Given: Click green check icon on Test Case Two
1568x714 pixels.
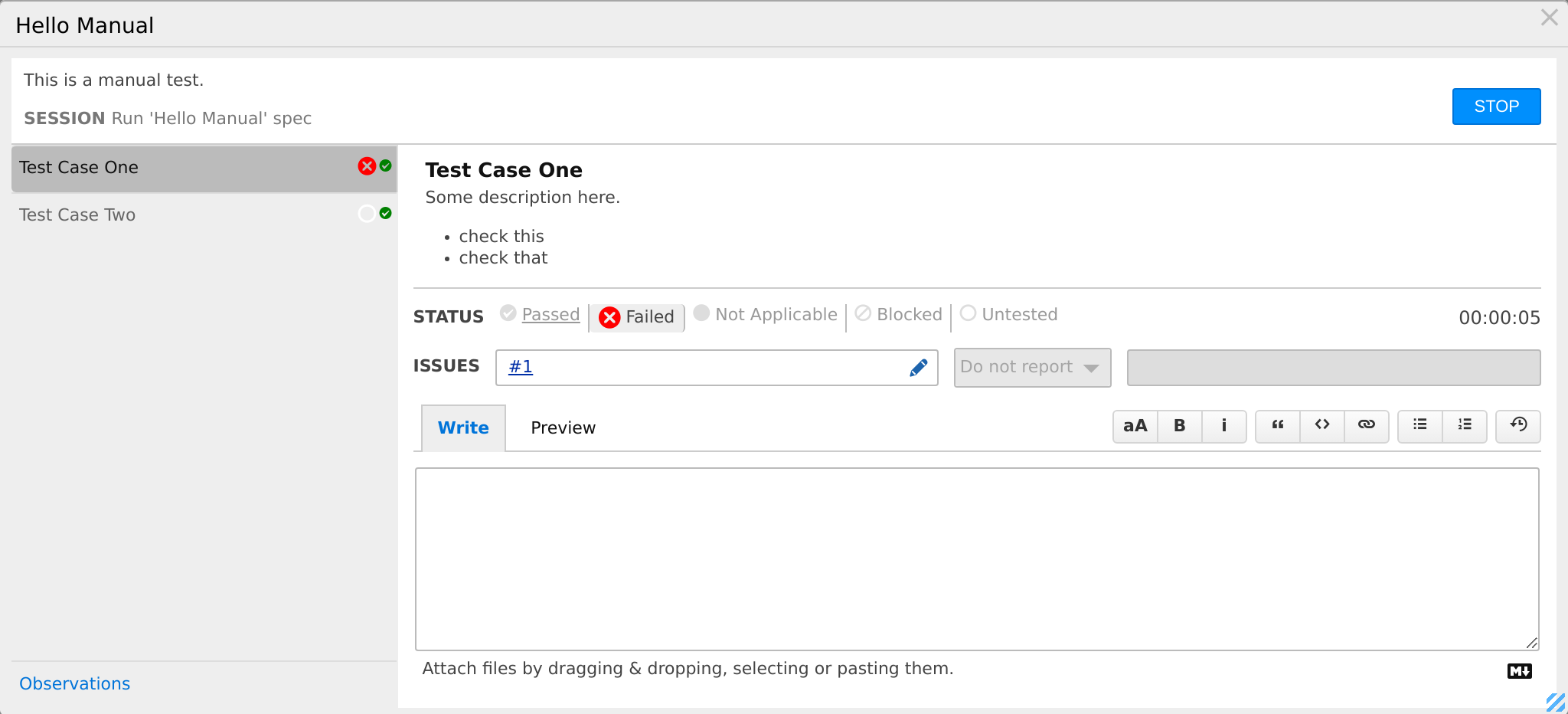Looking at the screenshot, I should [x=386, y=213].
